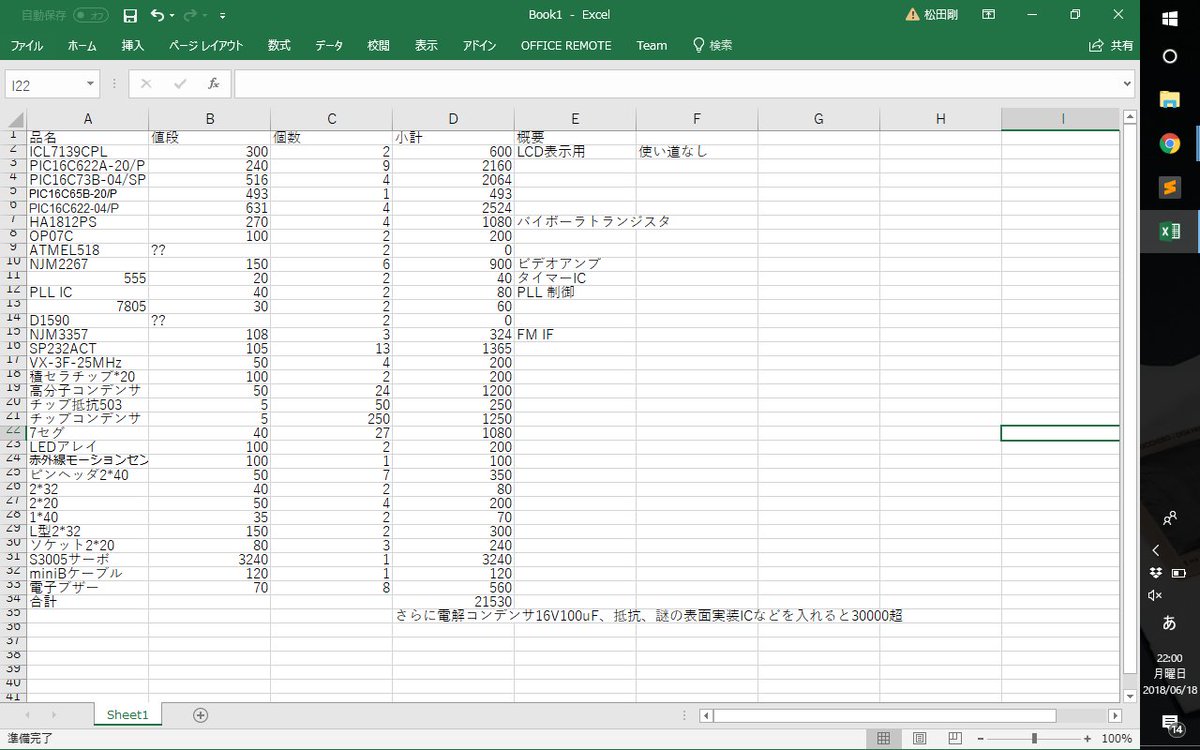Customize the Quick Access Toolbar dropdown
The image size is (1200, 750).
click(222, 16)
